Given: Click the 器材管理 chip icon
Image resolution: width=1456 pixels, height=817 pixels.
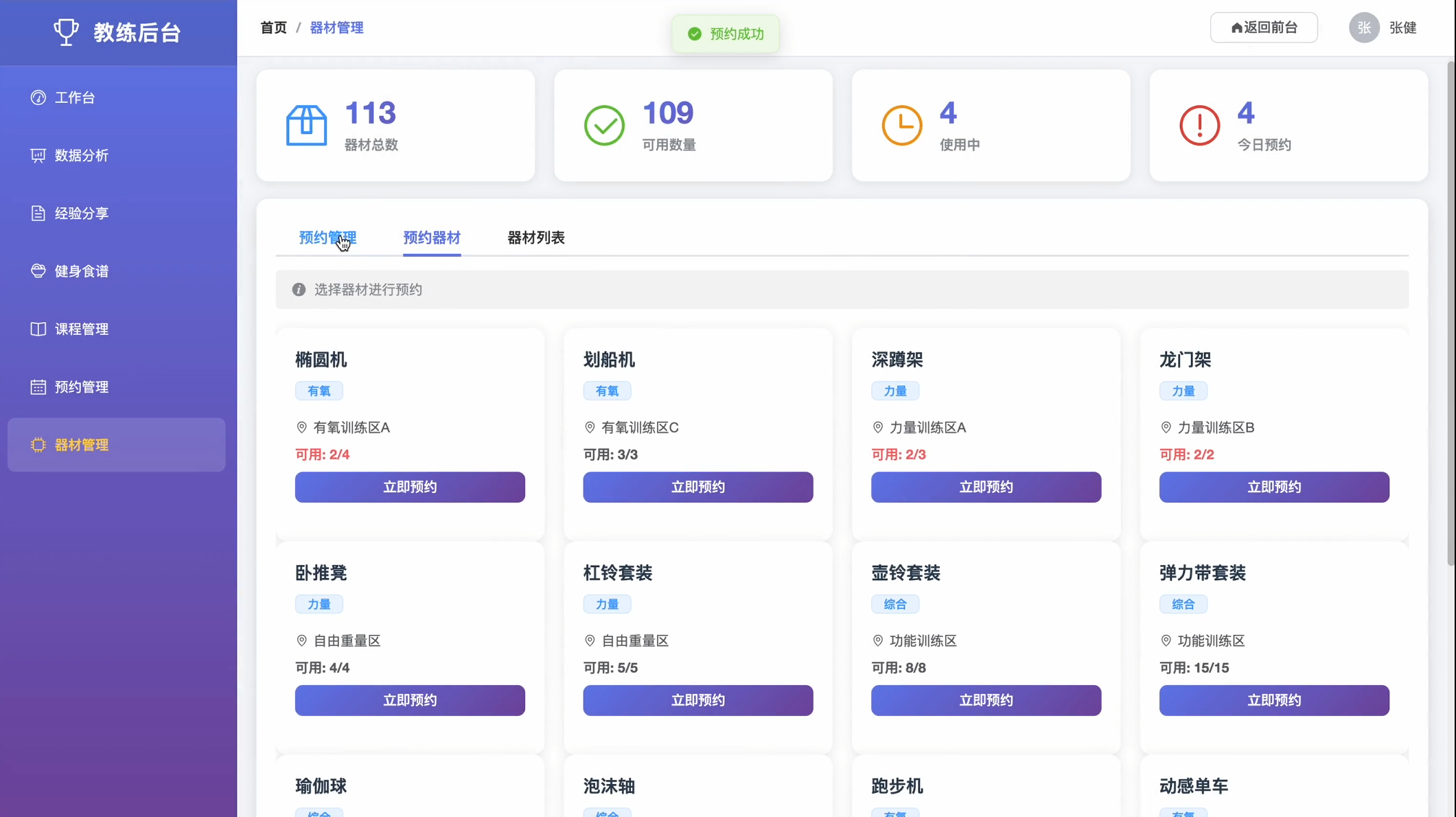Looking at the screenshot, I should (x=38, y=445).
